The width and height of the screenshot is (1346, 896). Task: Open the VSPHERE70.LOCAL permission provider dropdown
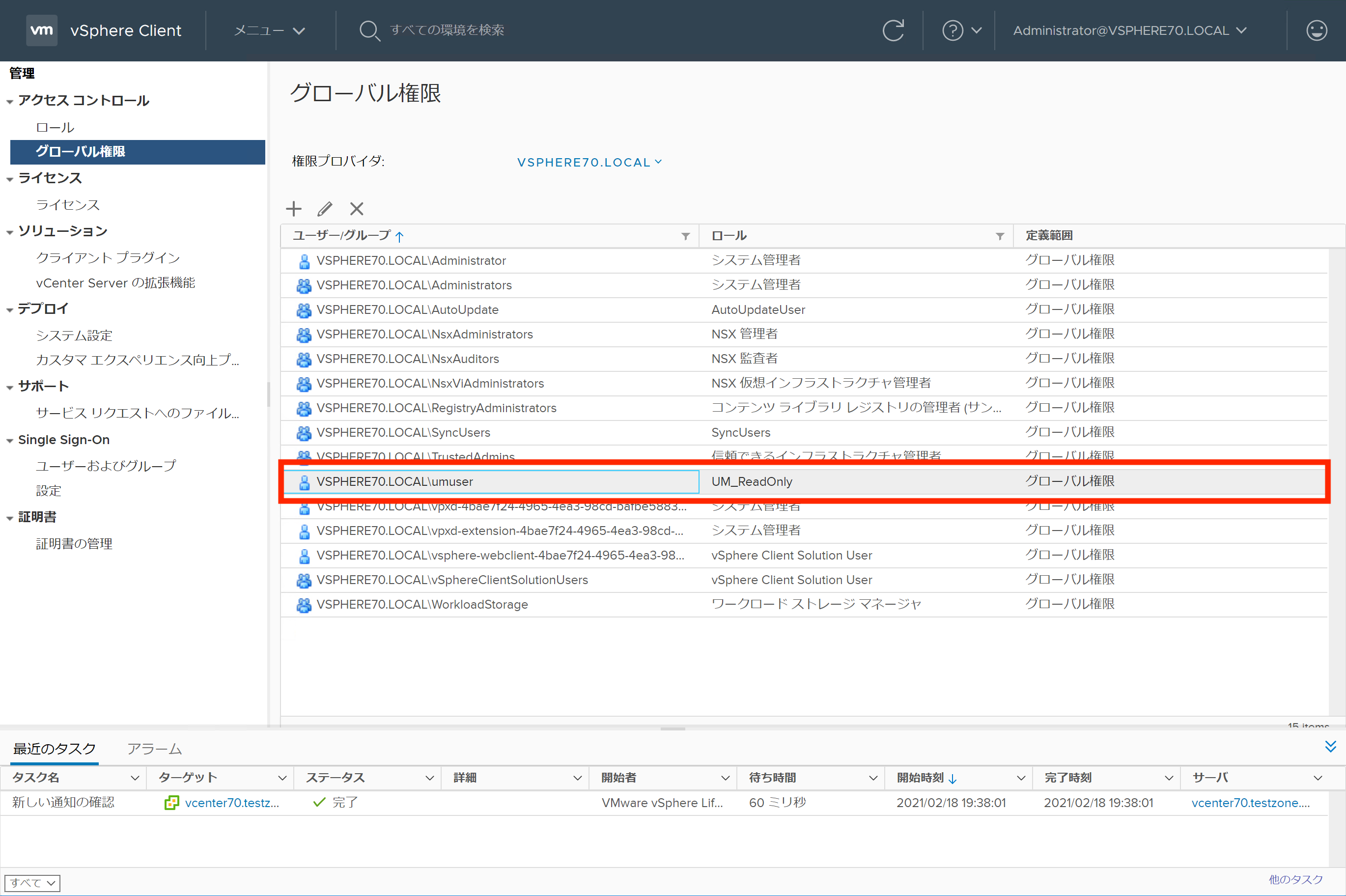pos(589,162)
